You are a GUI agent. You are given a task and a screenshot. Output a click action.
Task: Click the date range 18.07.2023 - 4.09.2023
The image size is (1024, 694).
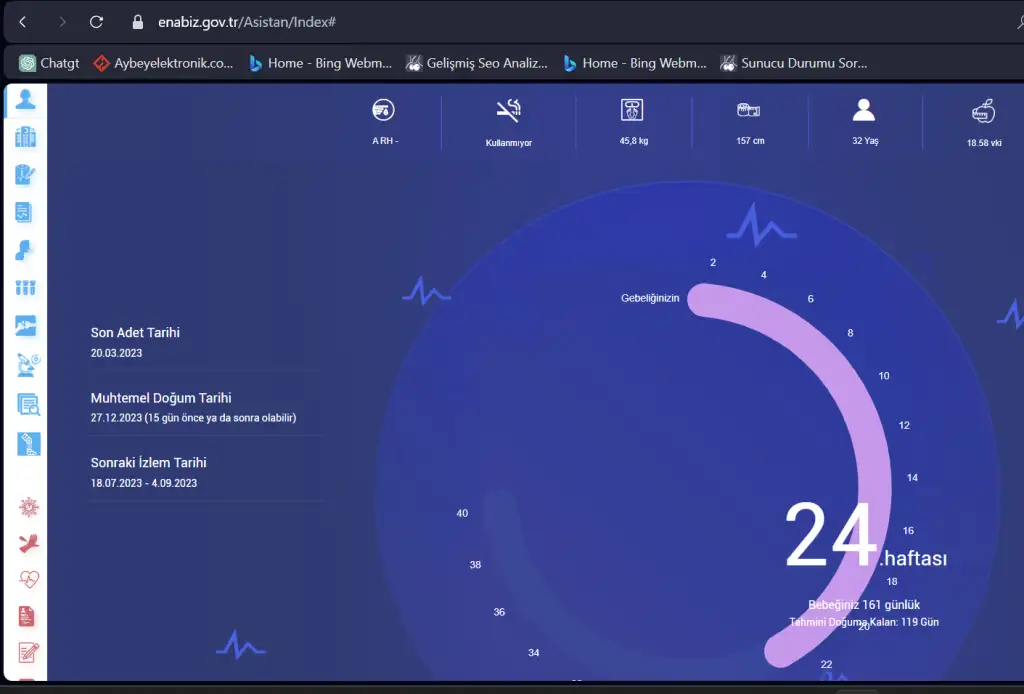coord(144,483)
